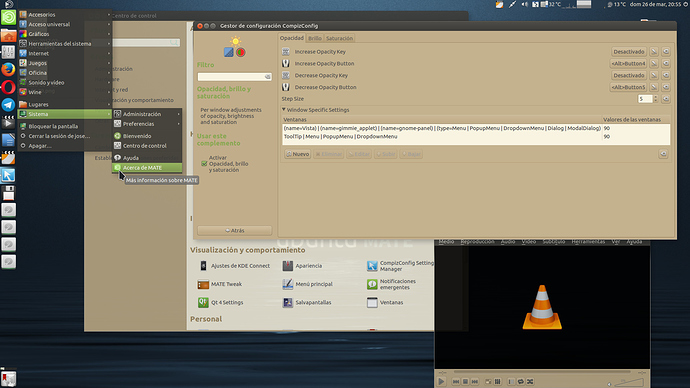Switch to the Brillo tab

pos(315,38)
